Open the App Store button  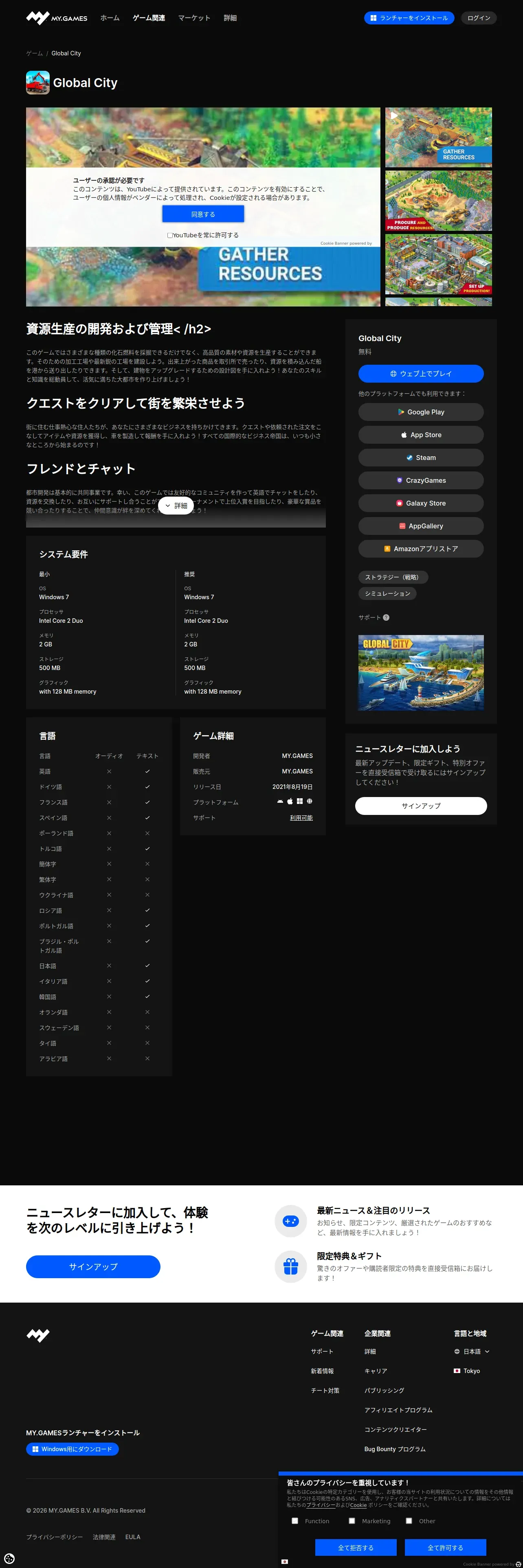(x=421, y=435)
